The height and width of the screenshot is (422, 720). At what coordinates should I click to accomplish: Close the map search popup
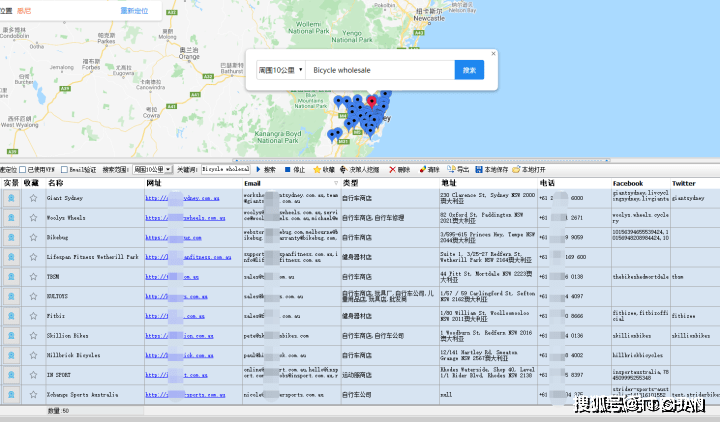point(493,54)
